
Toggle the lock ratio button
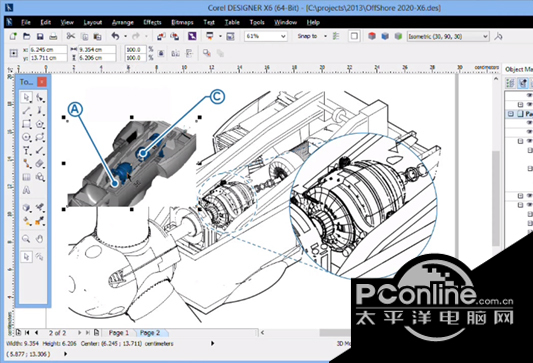click(x=161, y=53)
